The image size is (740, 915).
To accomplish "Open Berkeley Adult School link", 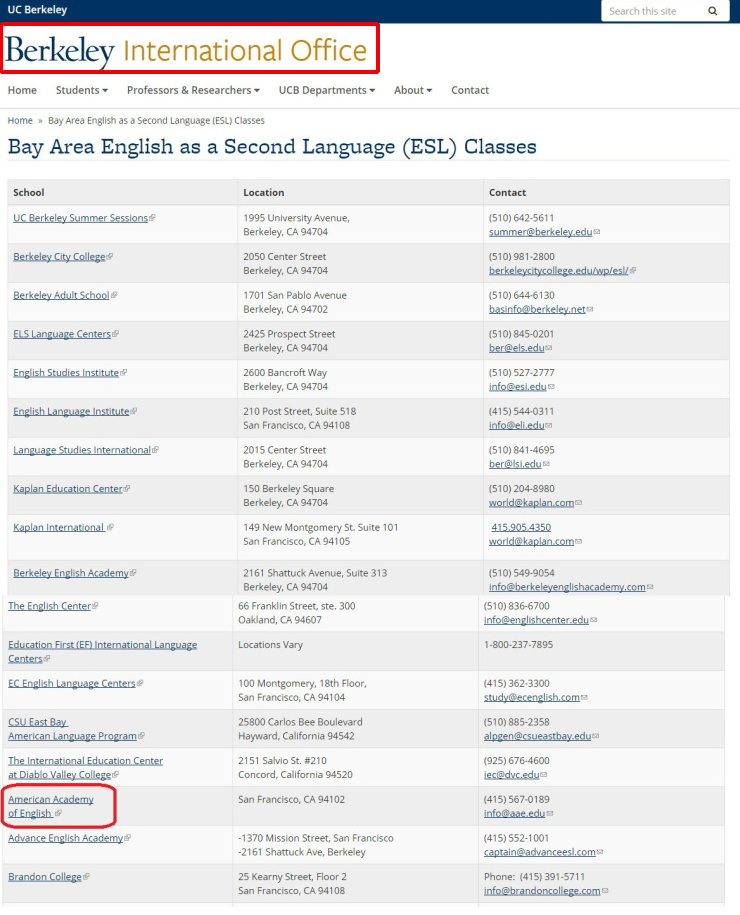I will click(61, 295).
